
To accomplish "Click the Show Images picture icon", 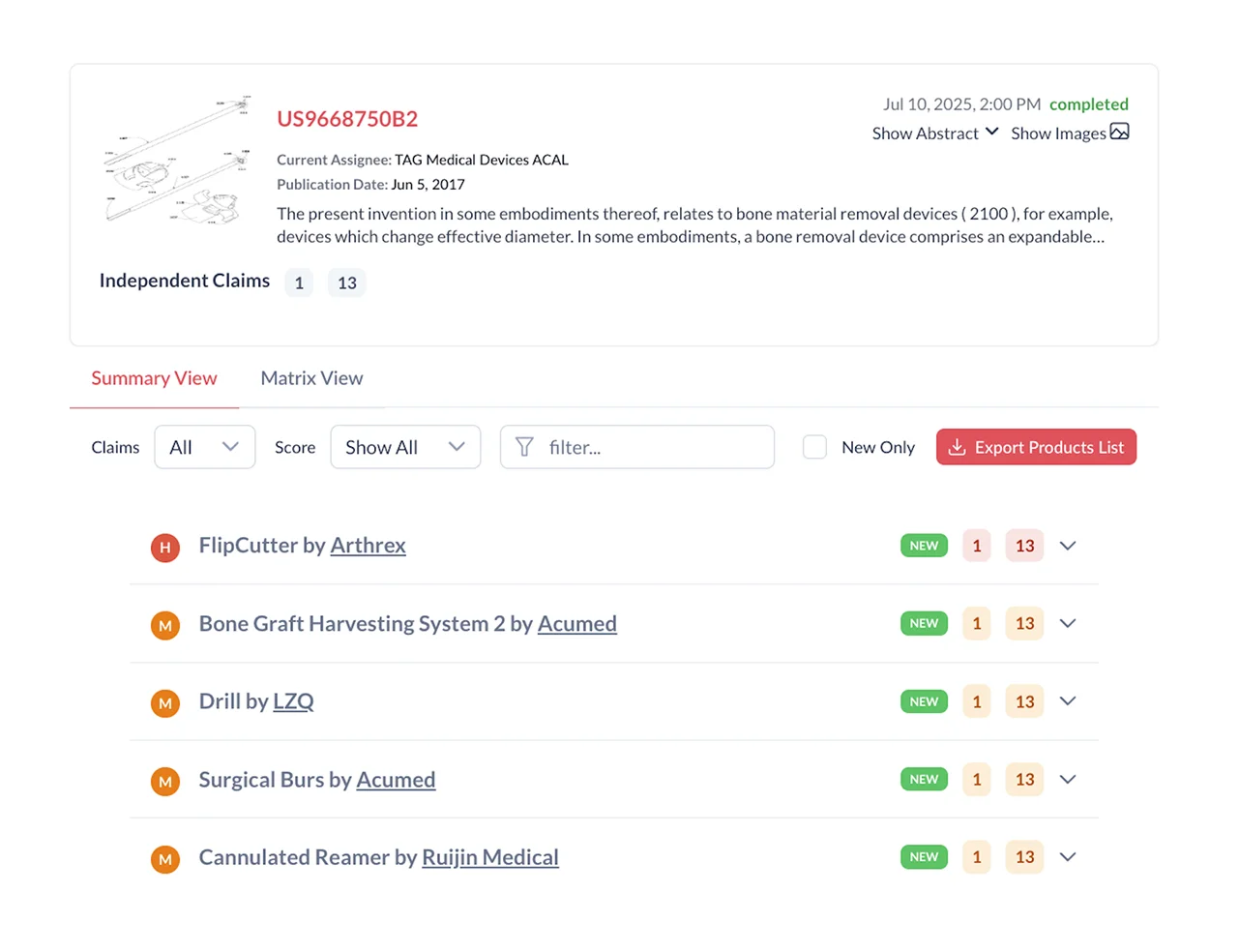I will (x=1119, y=132).
